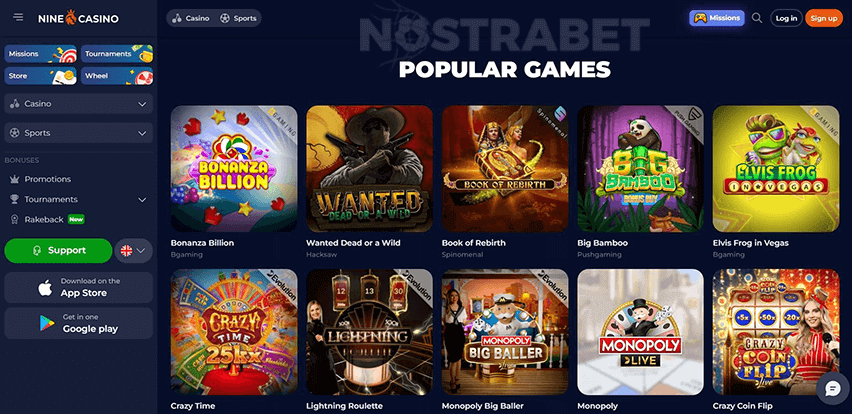
Task: Click the Google Play download badge
Action: (x=79, y=323)
